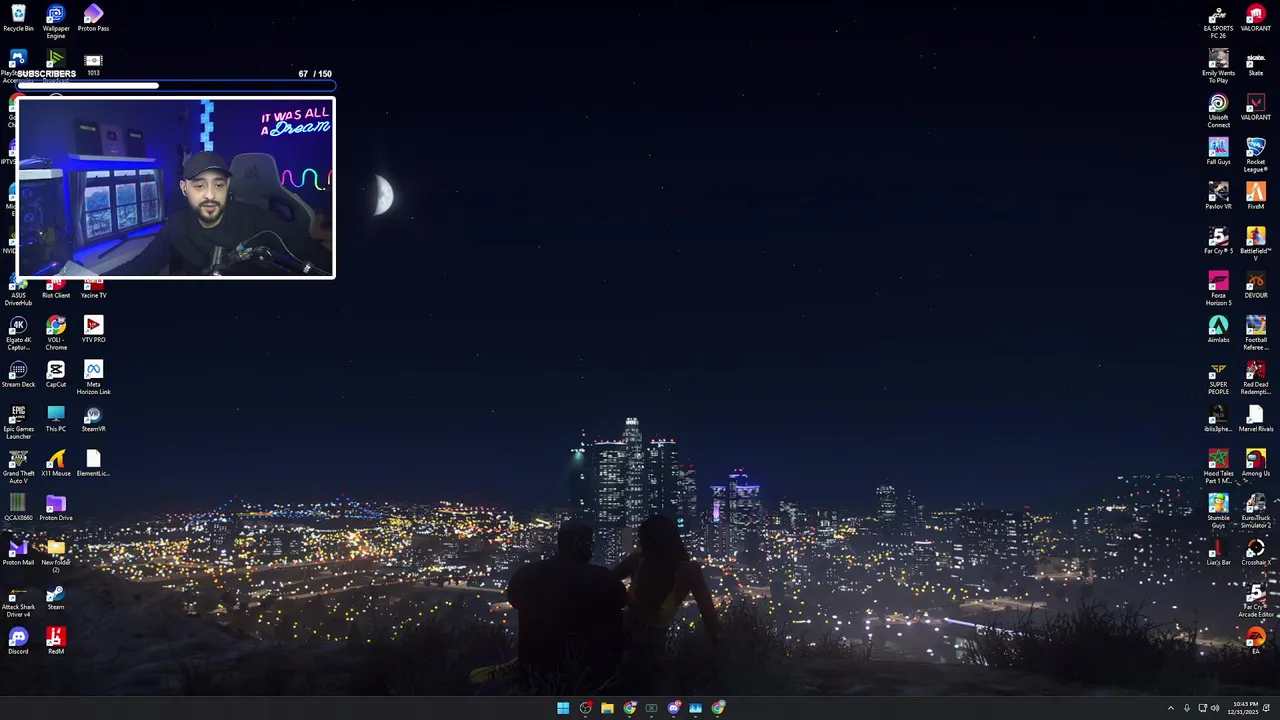Open the CapCut desktop icon

point(56,375)
